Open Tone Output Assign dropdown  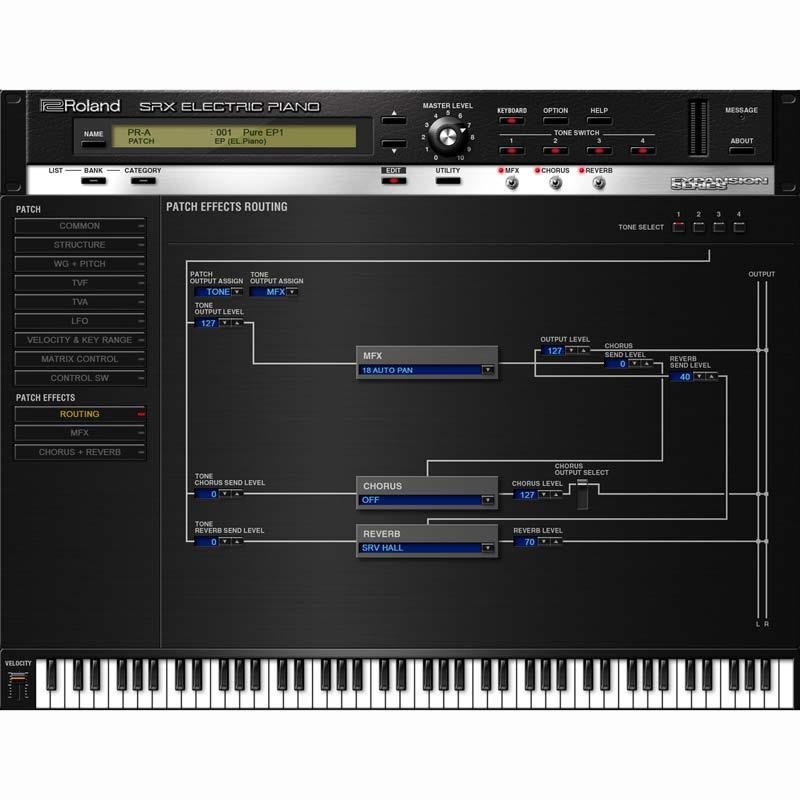point(292,292)
